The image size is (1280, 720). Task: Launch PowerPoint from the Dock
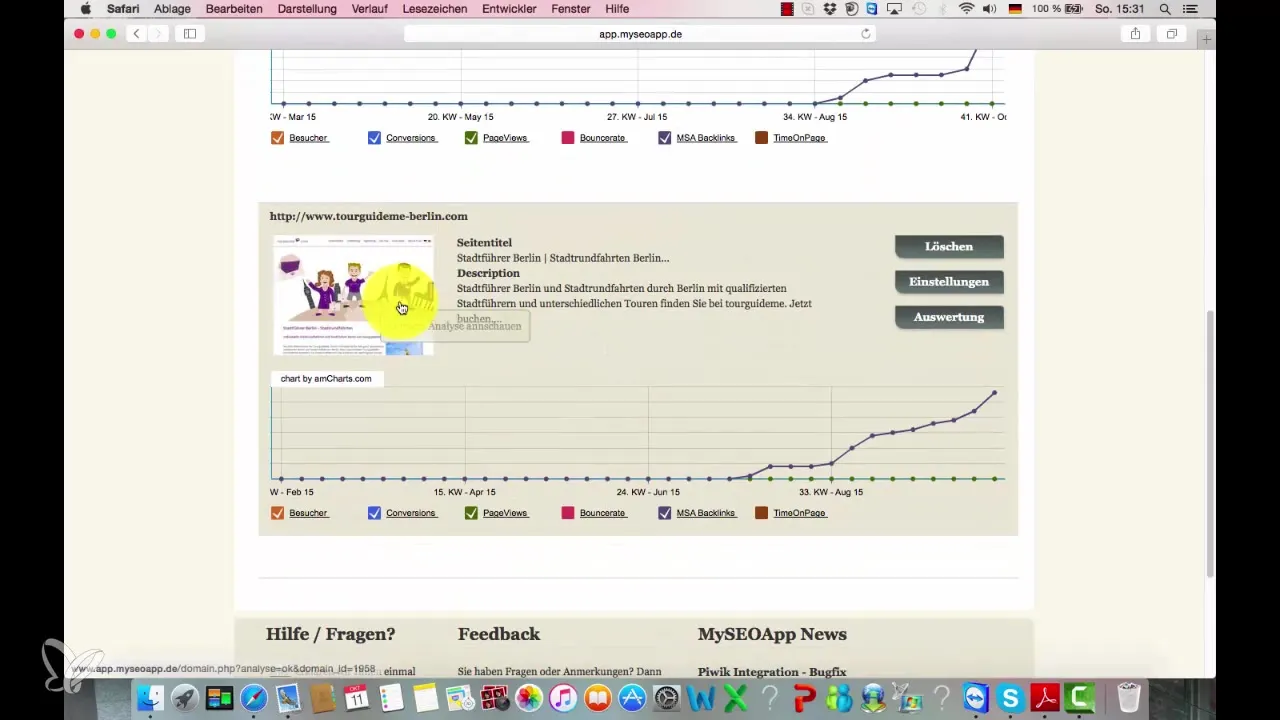coord(804,697)
